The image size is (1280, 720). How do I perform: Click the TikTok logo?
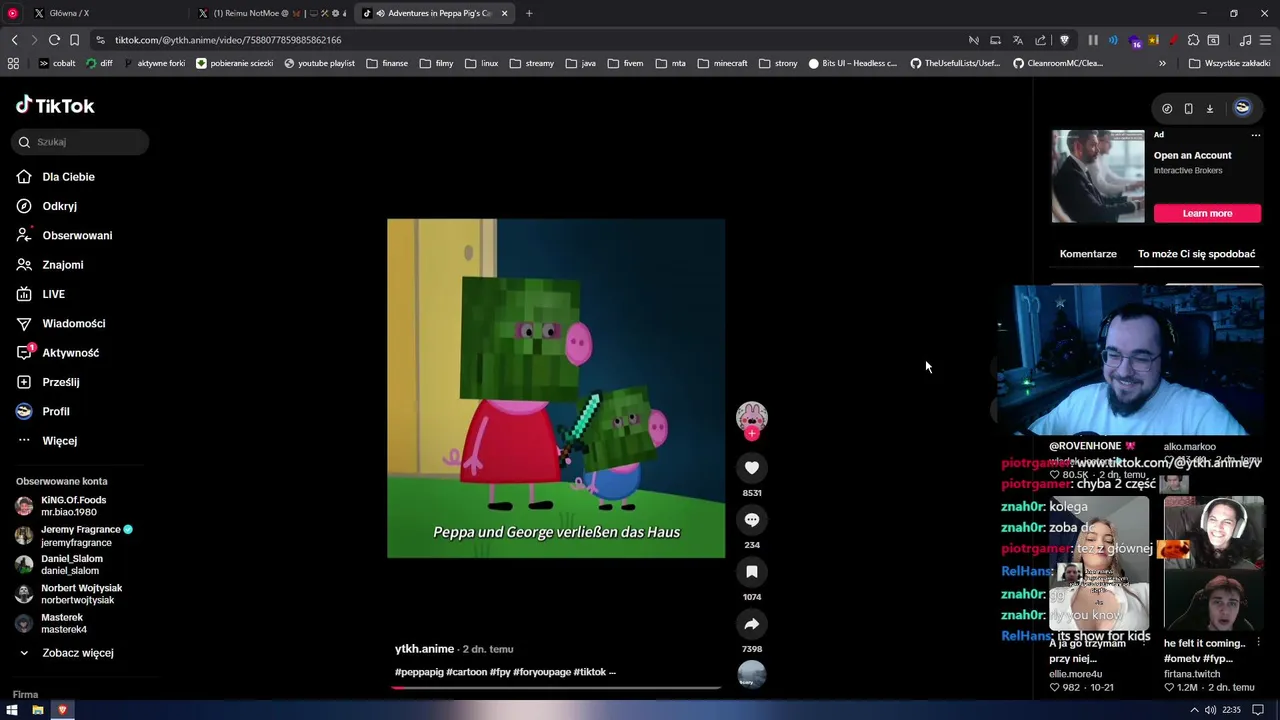coord(55,106)
